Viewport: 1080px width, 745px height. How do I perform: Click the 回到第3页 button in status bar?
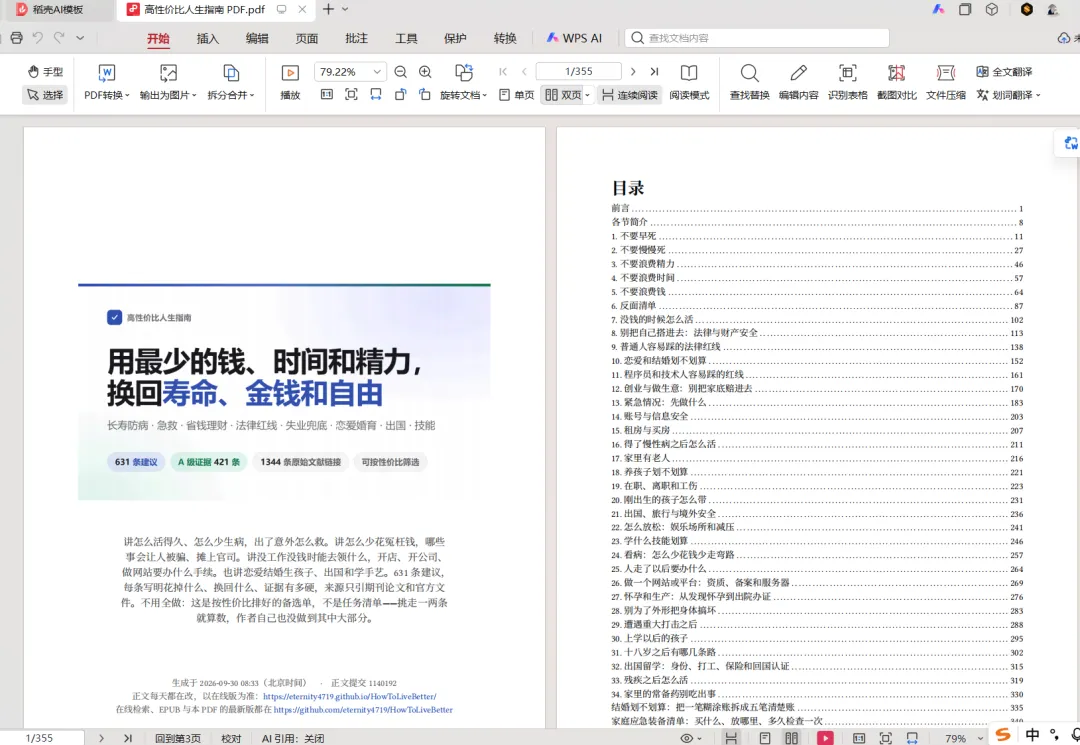pos(178,738)
